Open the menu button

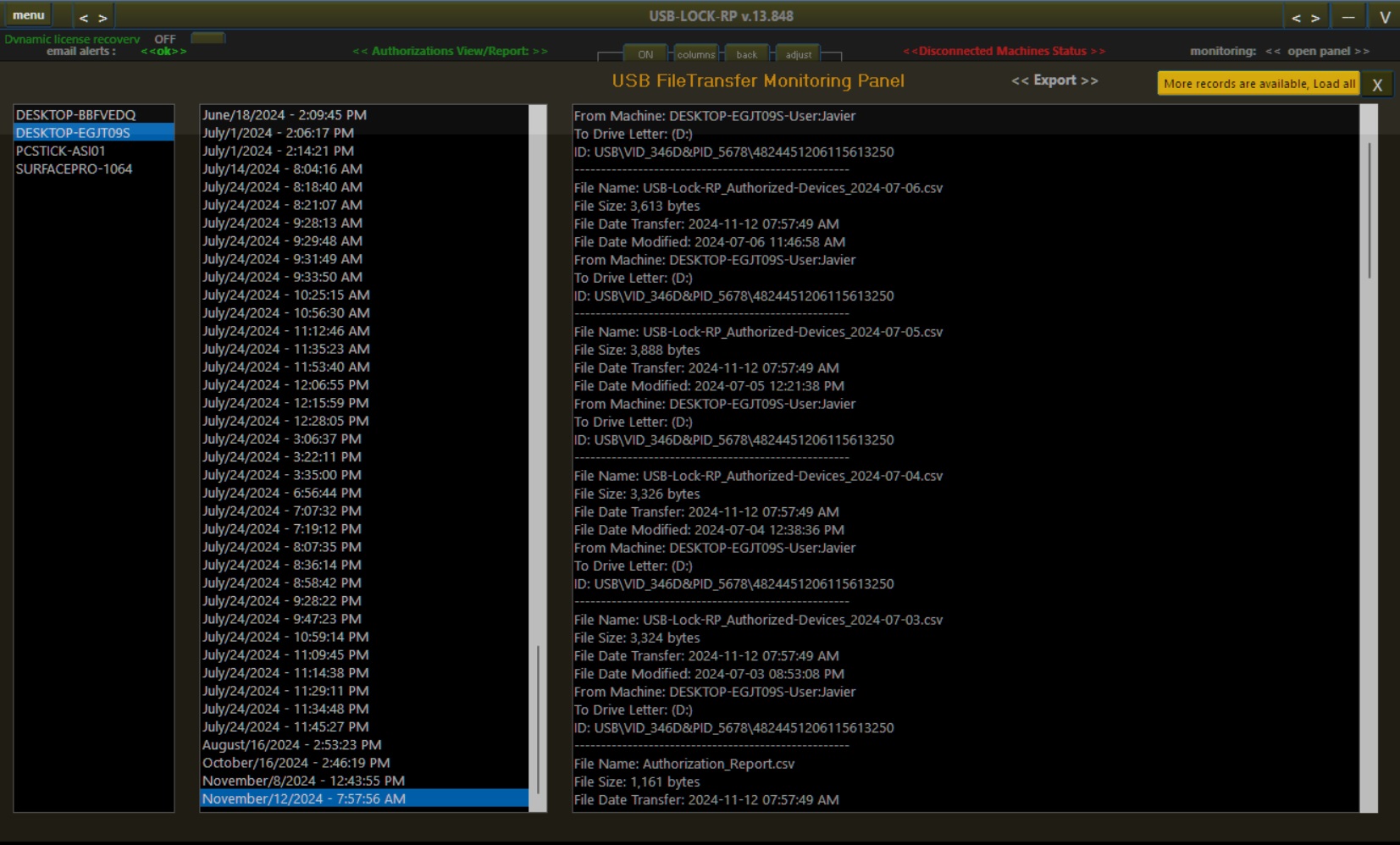click(28, 15)
